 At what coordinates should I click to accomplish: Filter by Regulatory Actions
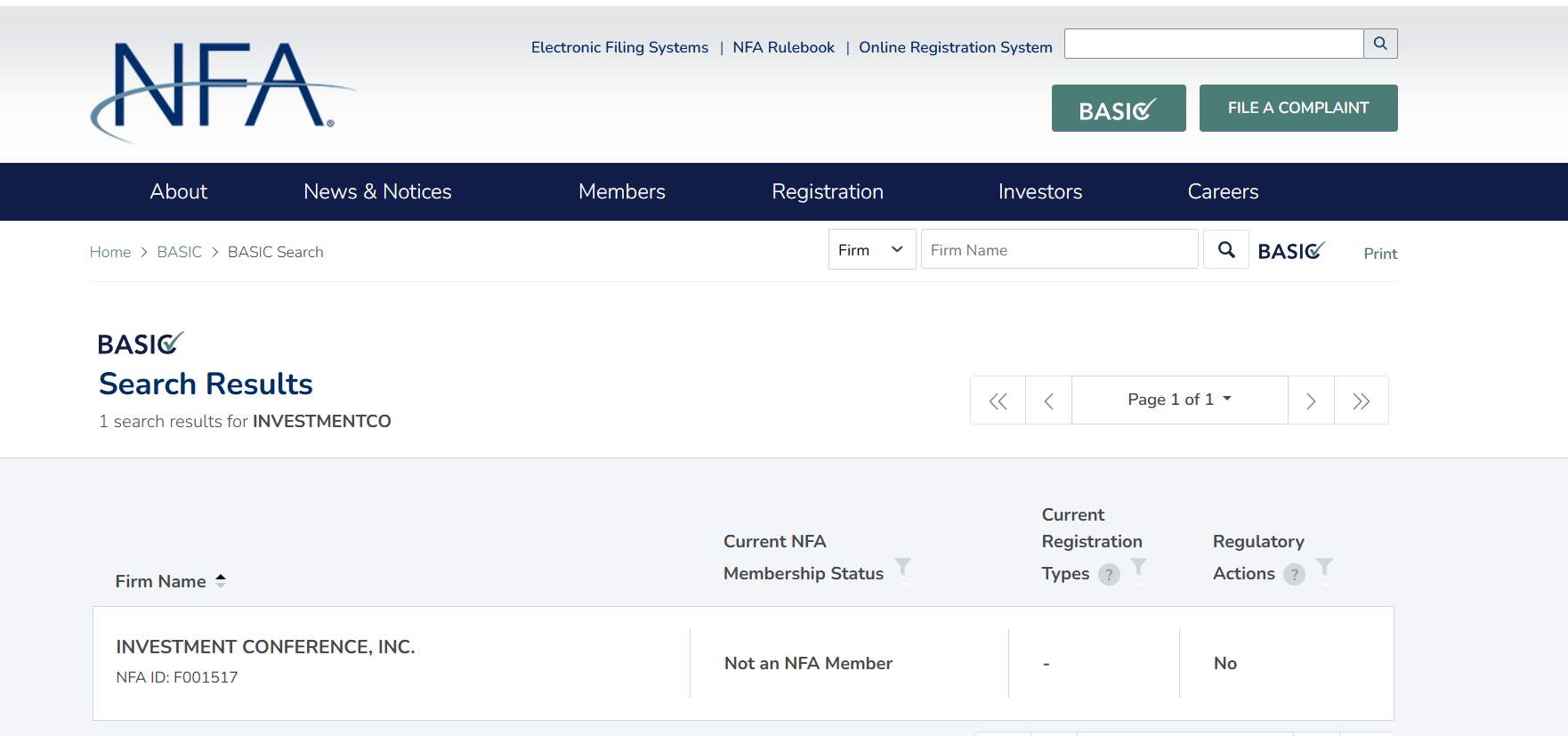coord(1325,567)
